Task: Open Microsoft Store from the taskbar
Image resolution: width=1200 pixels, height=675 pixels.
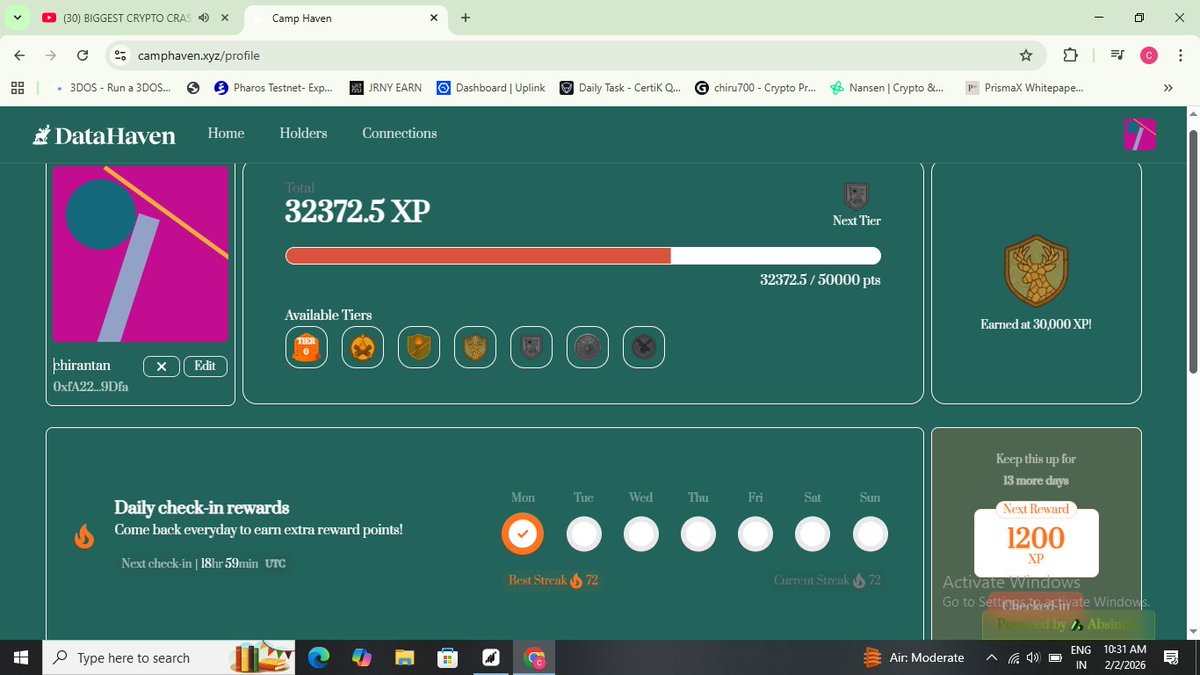Action: point(448,658)
